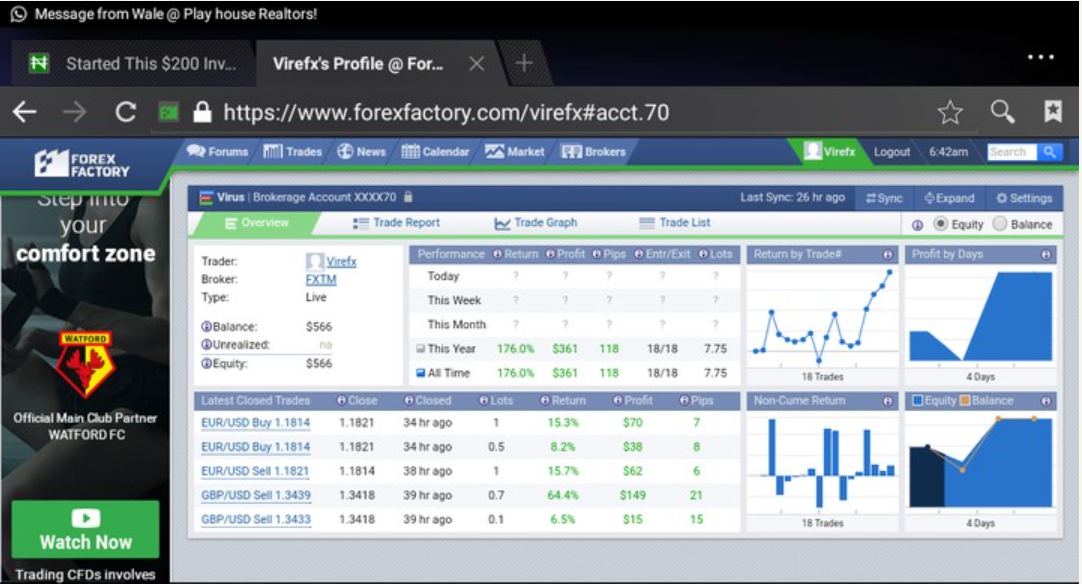Click Profit column info icon in trades

coord(618,401)
